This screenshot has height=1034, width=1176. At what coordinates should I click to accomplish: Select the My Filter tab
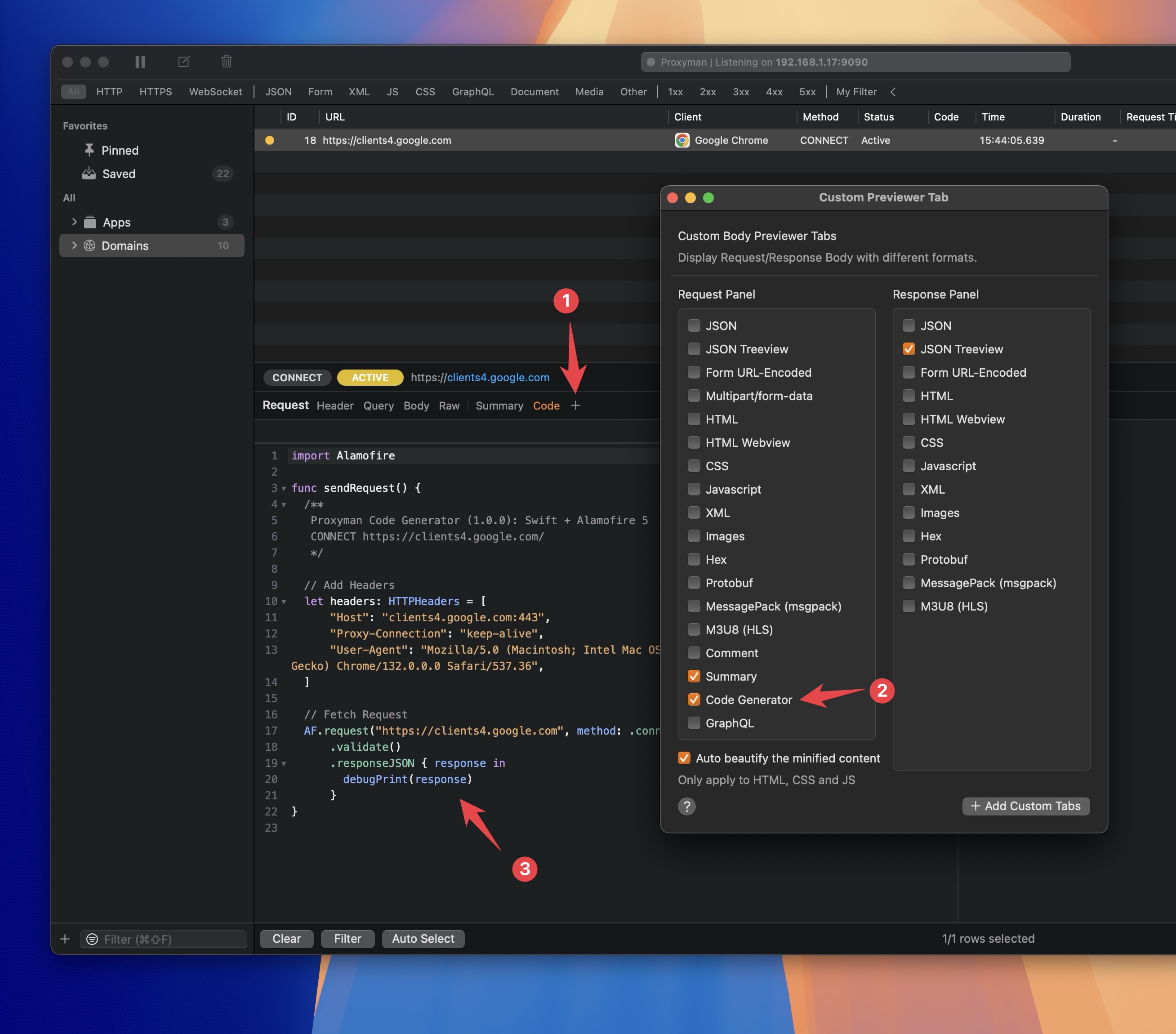pos(856,92)
